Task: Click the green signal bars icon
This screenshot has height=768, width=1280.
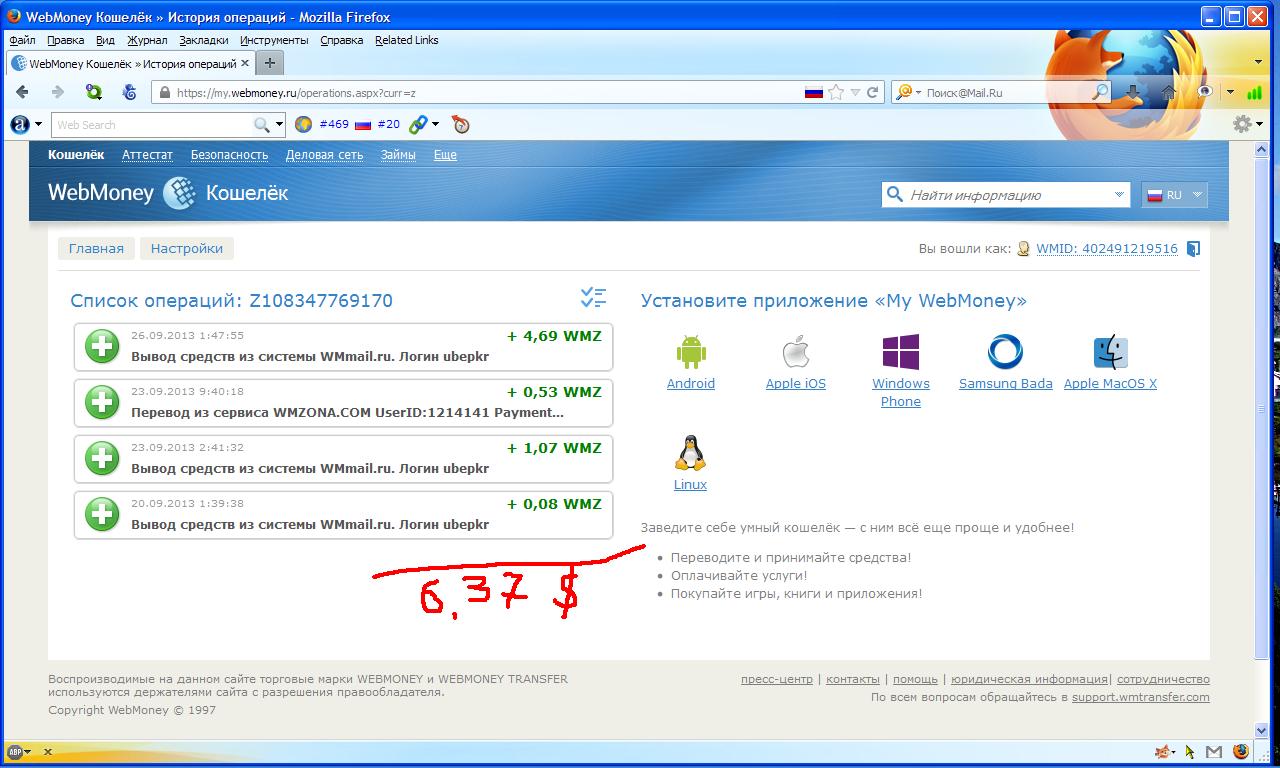Action: tap(1253, 92)
